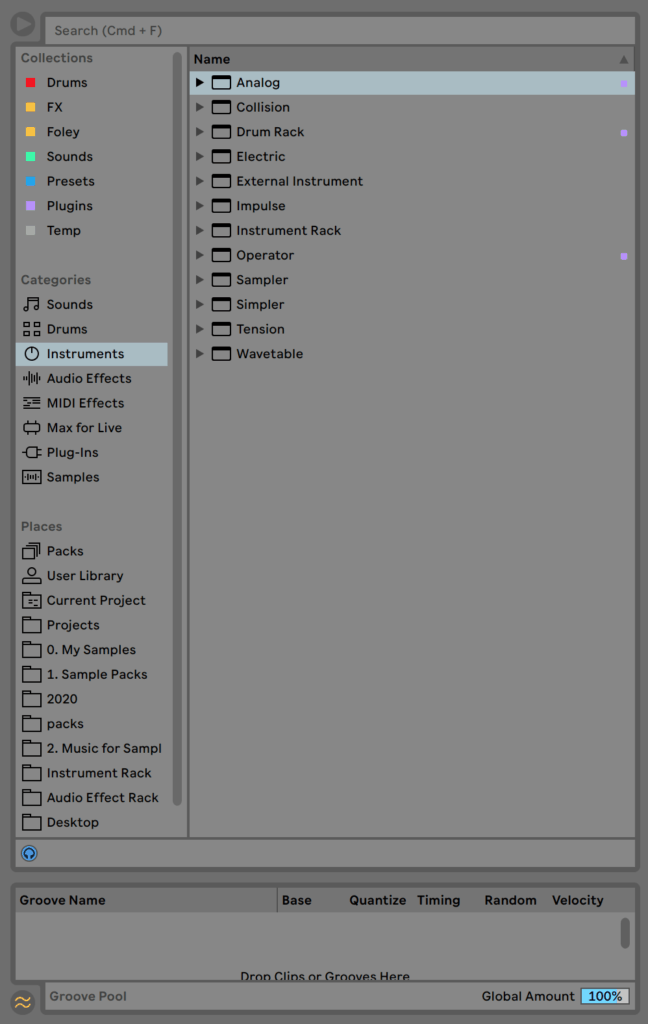Click the Groove Pool list scrollbar

[x=625, y=933]
